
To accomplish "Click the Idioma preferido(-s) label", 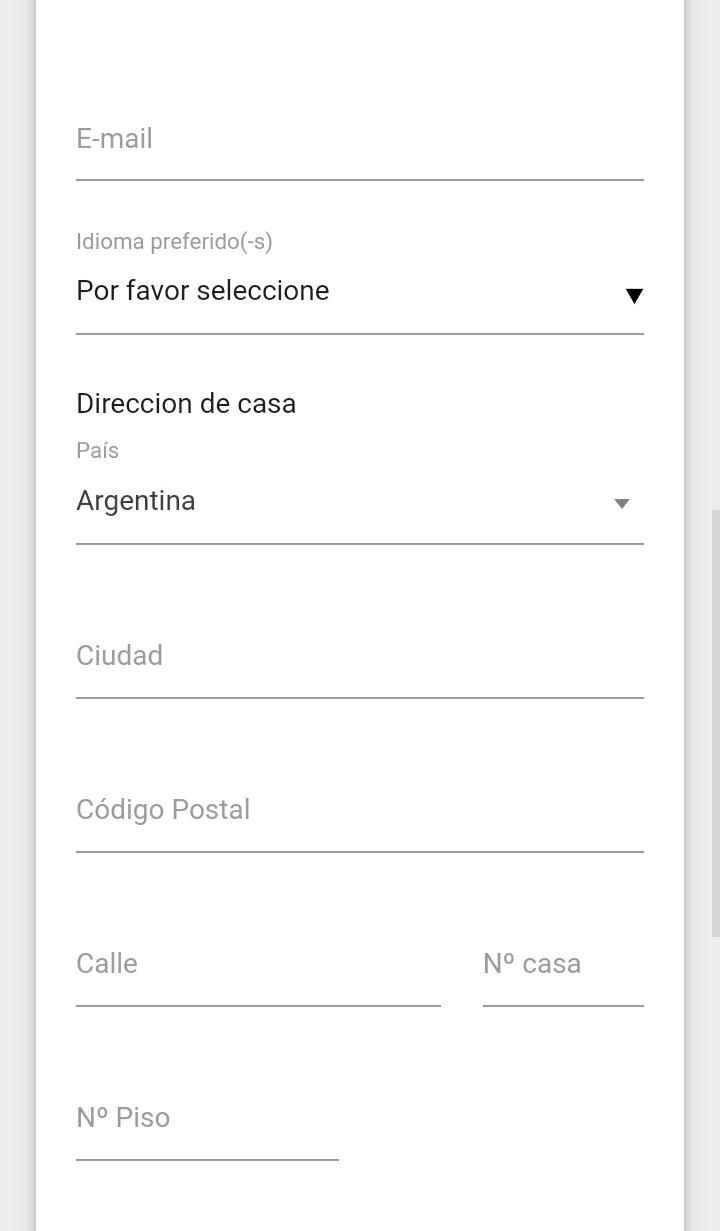I will click(x=174, y=242).
